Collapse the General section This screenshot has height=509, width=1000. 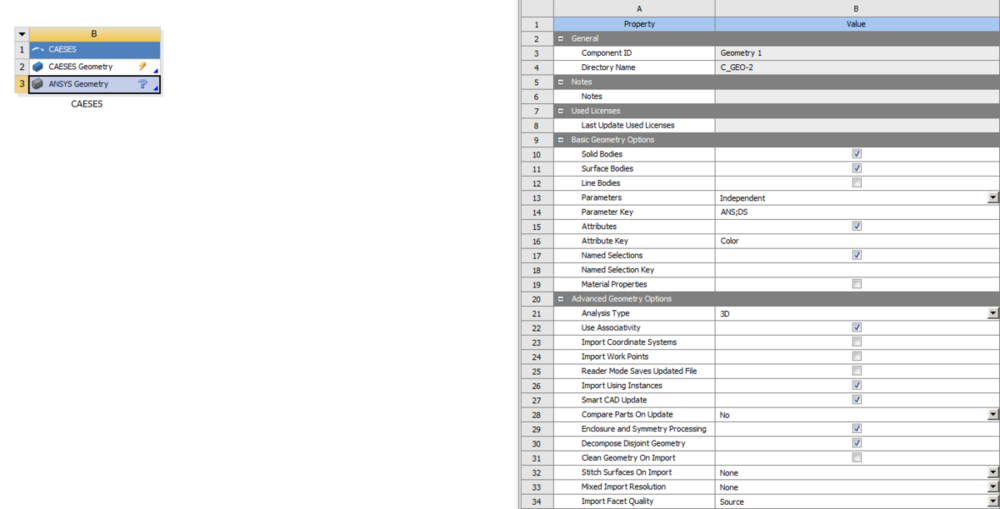[561, 38]
